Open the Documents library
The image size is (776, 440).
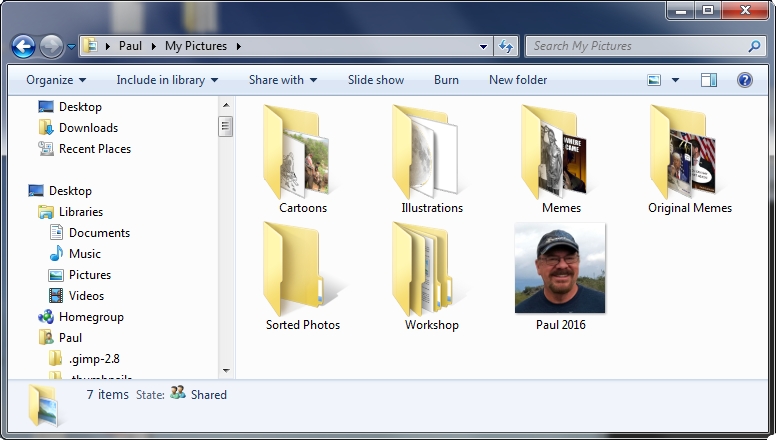[99, 233]
